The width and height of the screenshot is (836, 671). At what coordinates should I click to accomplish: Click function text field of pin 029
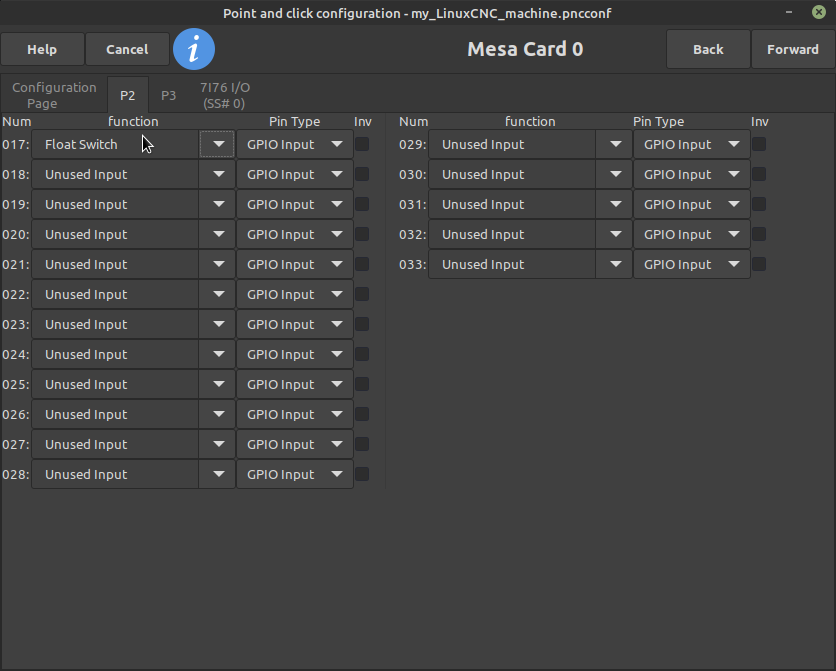pos(512,144)
